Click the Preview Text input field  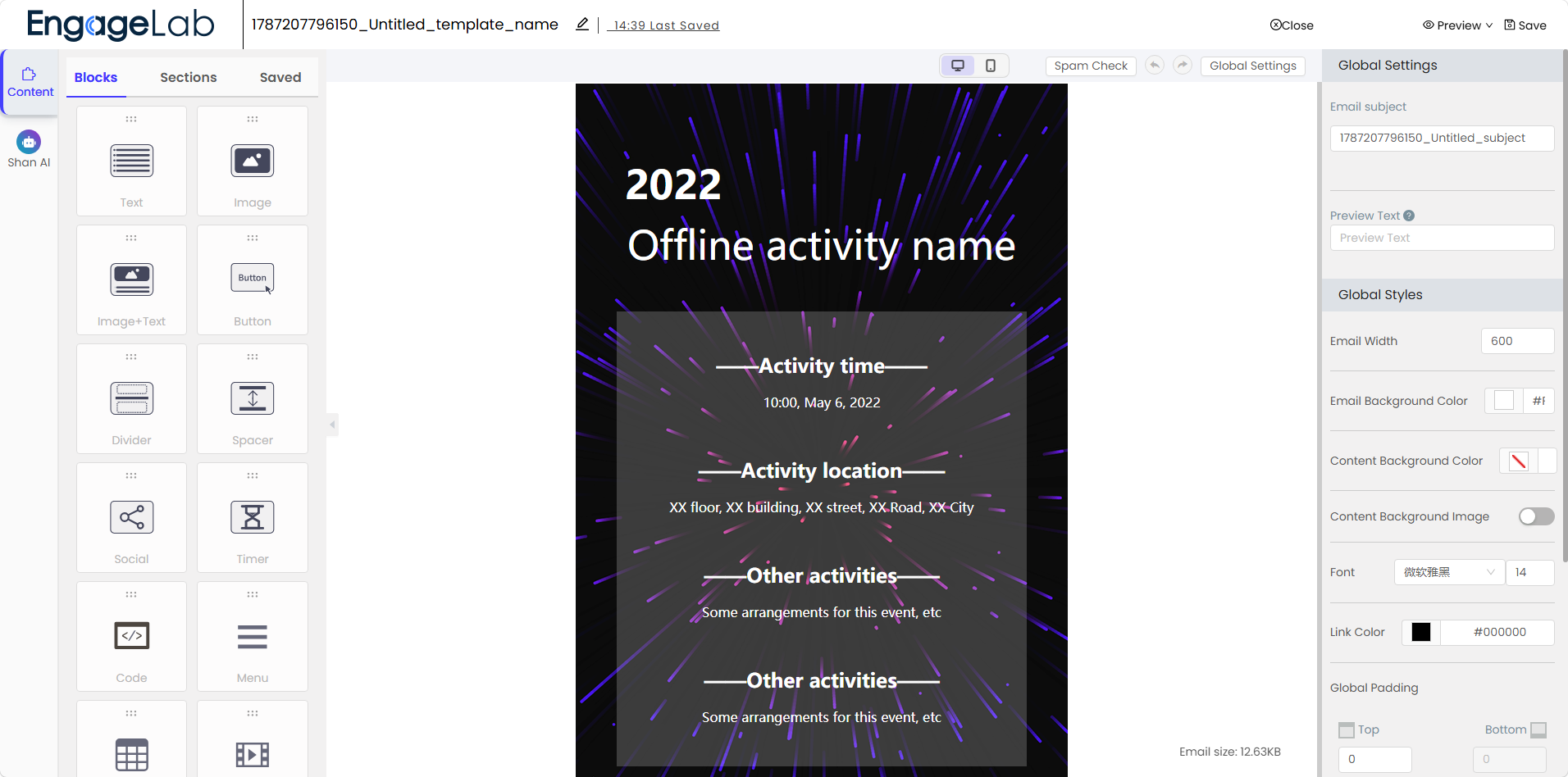point(1442,238)
